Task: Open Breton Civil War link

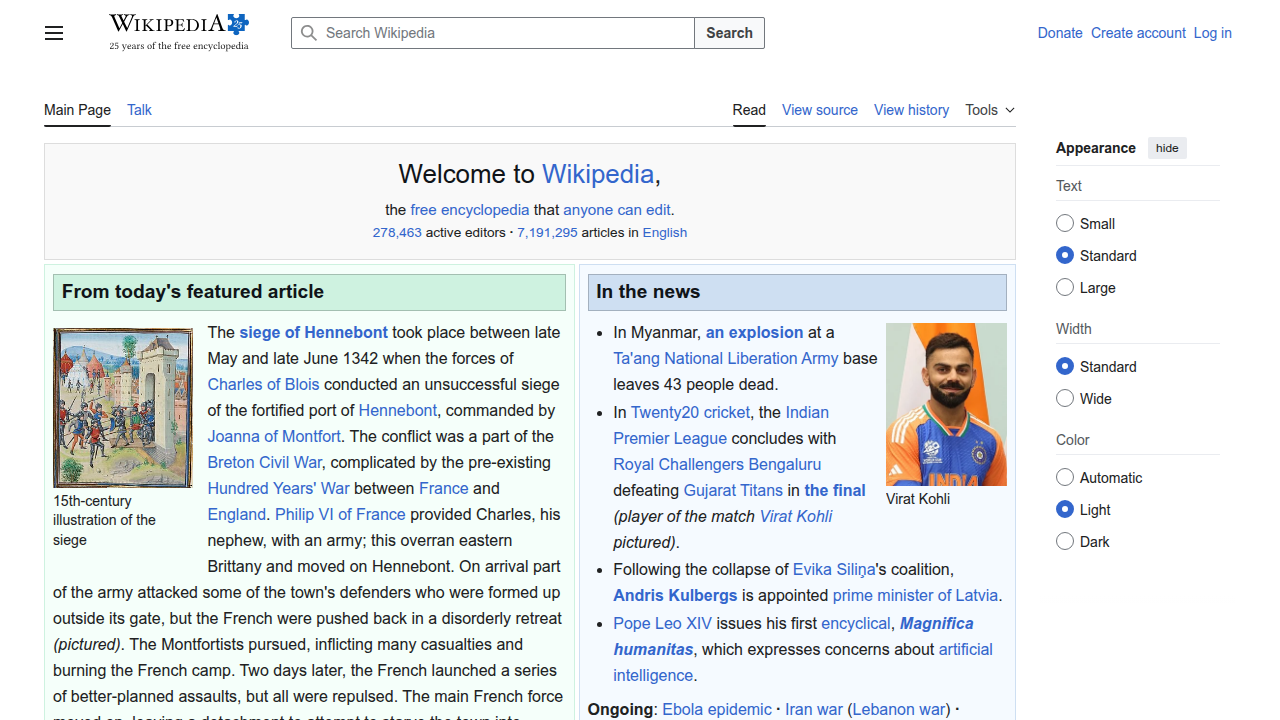Action: point(265,462)
